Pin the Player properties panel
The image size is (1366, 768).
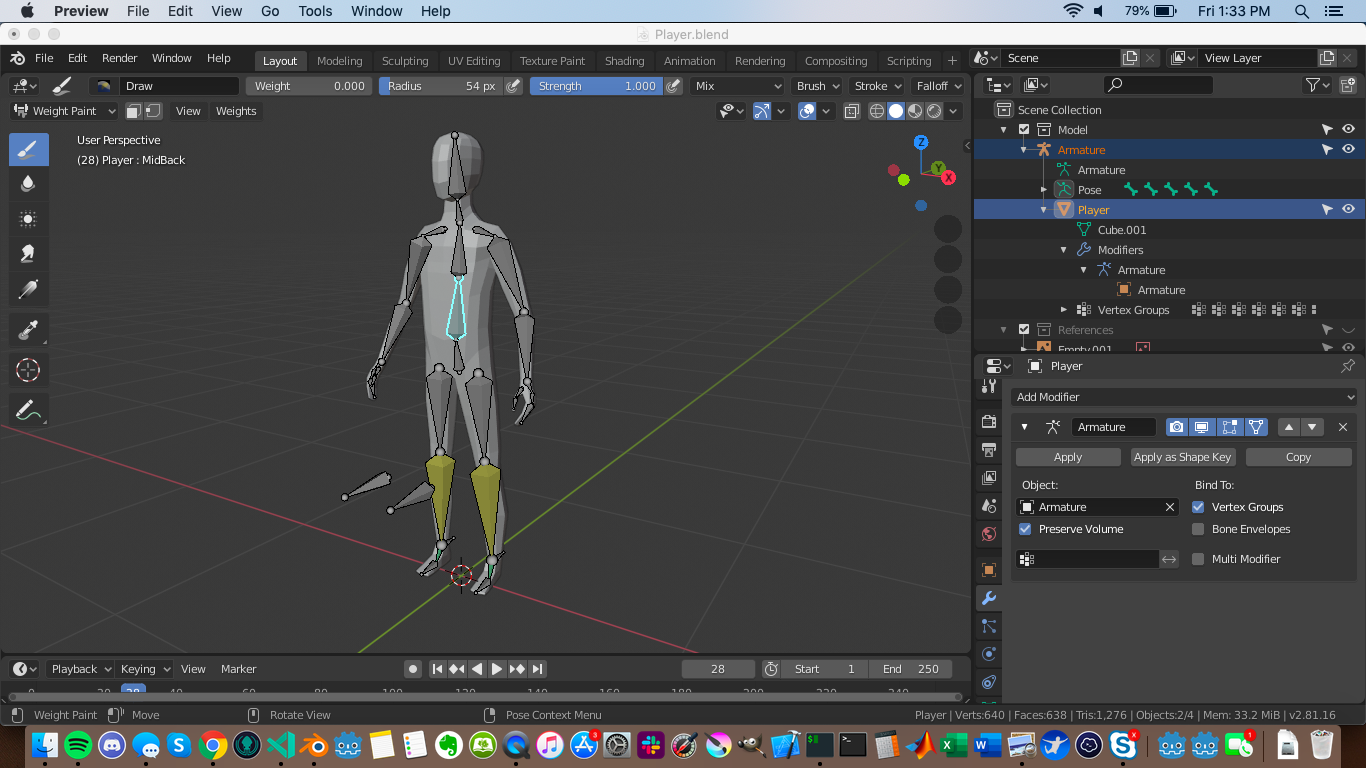(x=1347, y=366)
